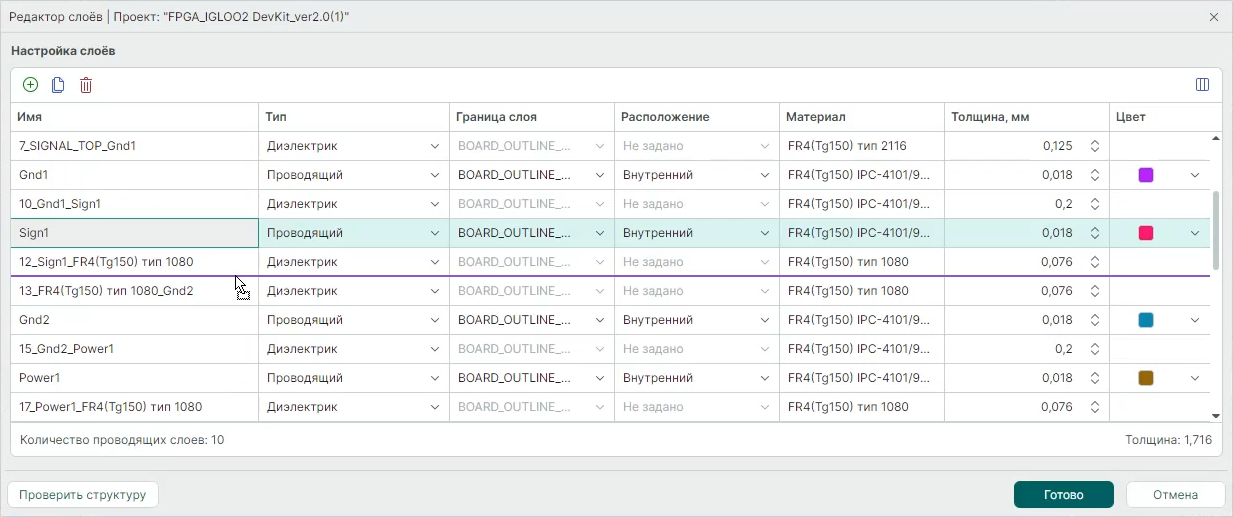Close the layer editor window
Screen dimensions: 1233x517
tap(1214, 17)
